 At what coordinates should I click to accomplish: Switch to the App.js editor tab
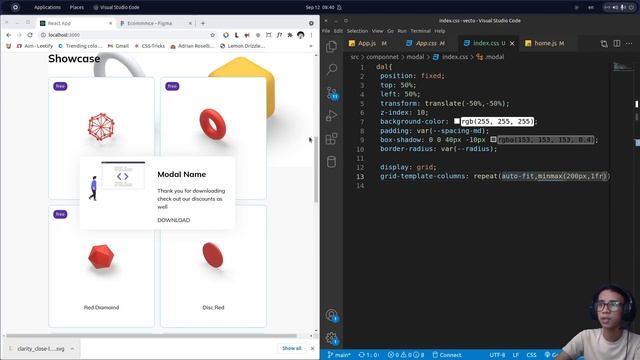[x=367, y=43]
